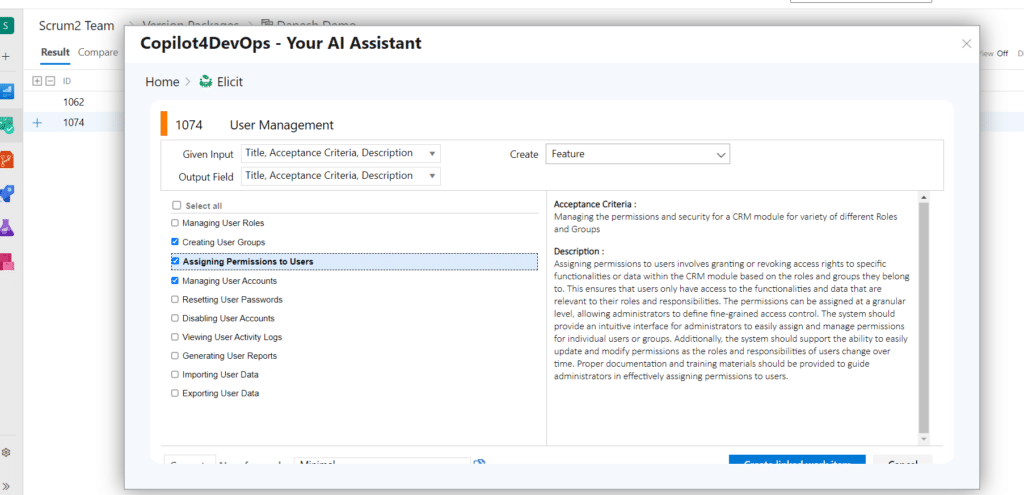The image size is (1024, 495).
Task: Open Artifacts from the left sidebar
Action: (7, 261)
